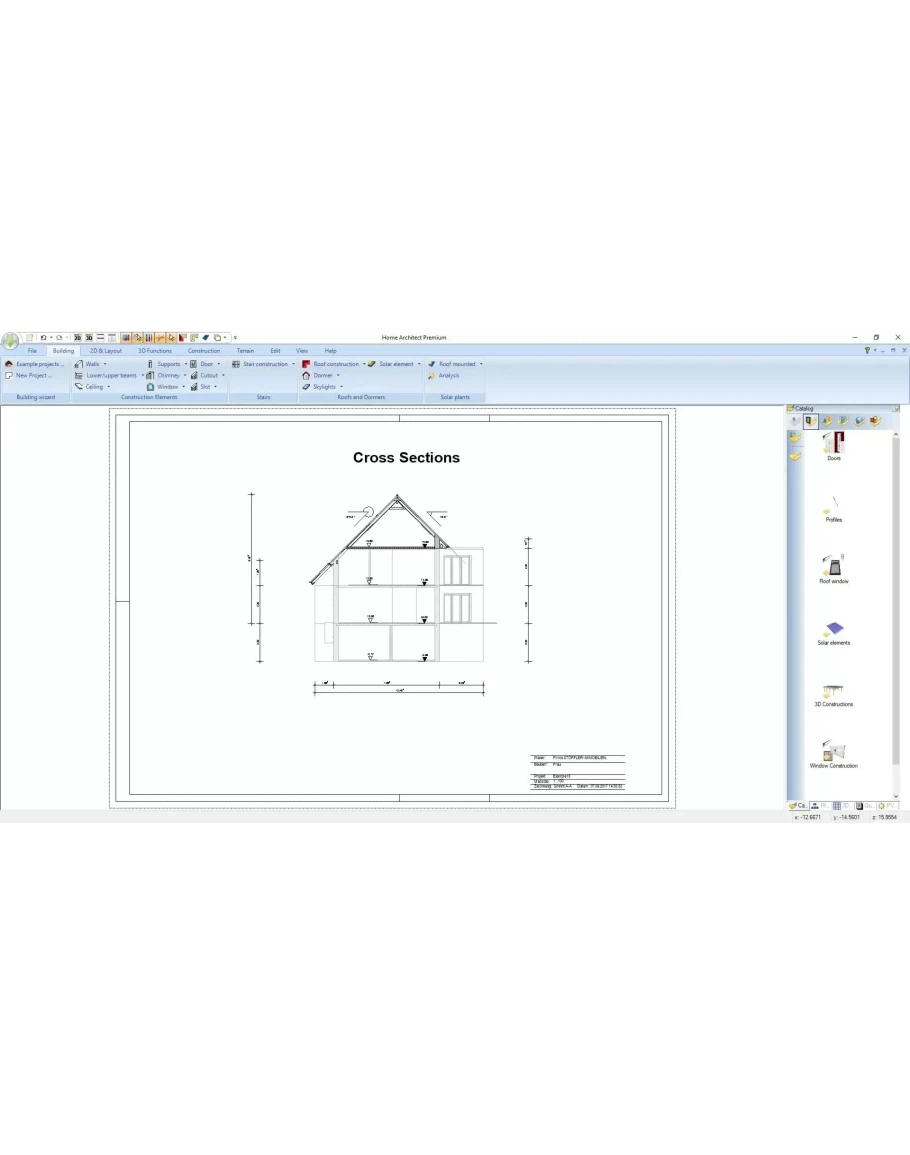Click the catalog panel vertical scrollbar
The height and width of the screenshot is (1155, 910).
[x=895, y=600]
